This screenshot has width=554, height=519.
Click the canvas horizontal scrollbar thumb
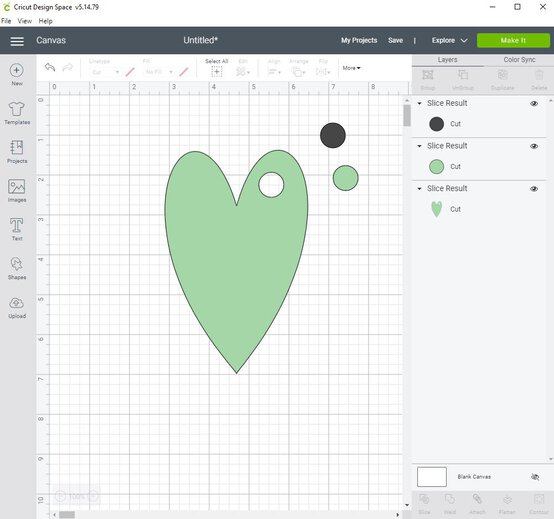point(67,515)
